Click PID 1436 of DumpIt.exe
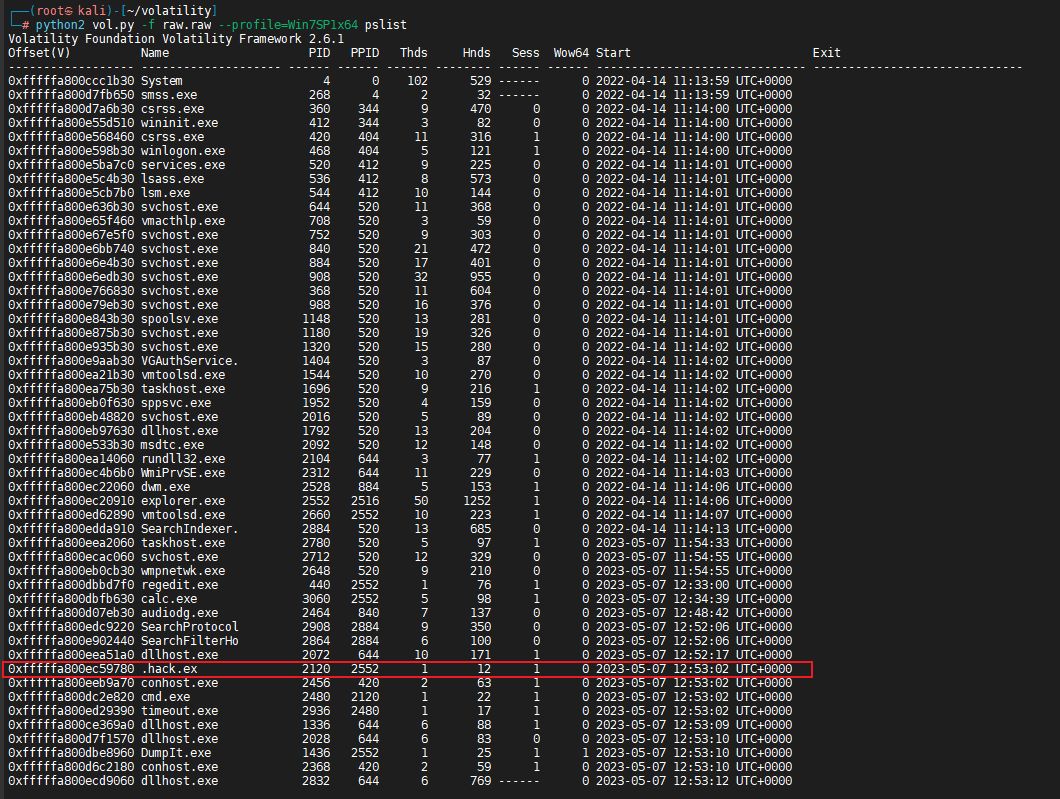This screenshot has width=1060, height=799. [x=316, y=753]
